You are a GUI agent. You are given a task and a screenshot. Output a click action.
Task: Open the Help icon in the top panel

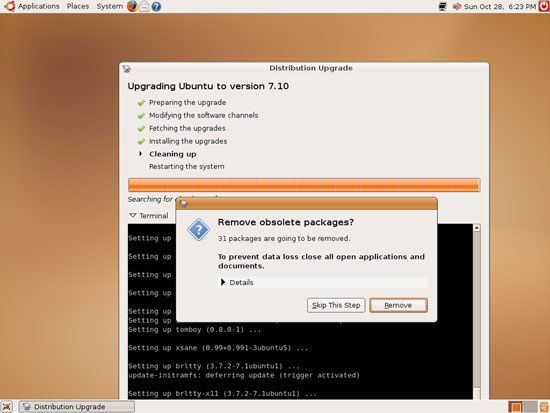[156, 6]
